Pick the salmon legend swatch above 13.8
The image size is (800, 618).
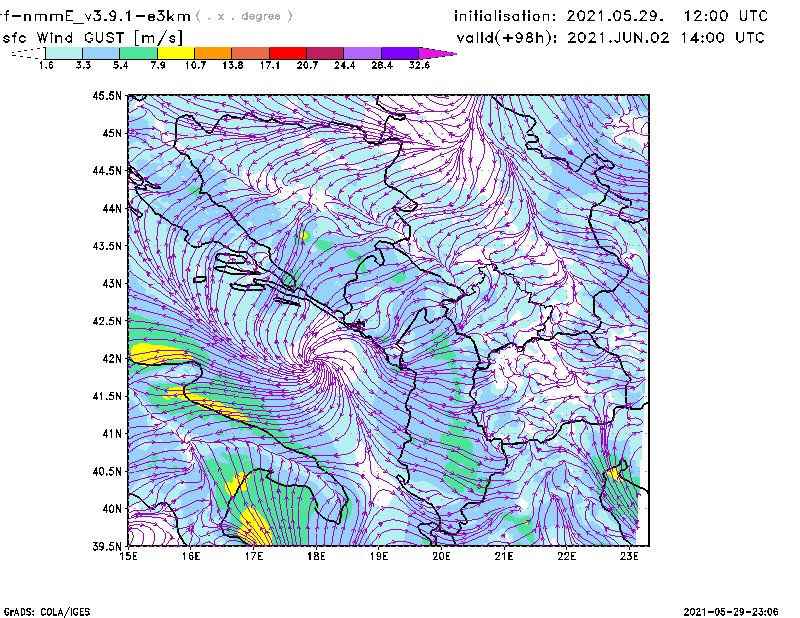[251, 53]
